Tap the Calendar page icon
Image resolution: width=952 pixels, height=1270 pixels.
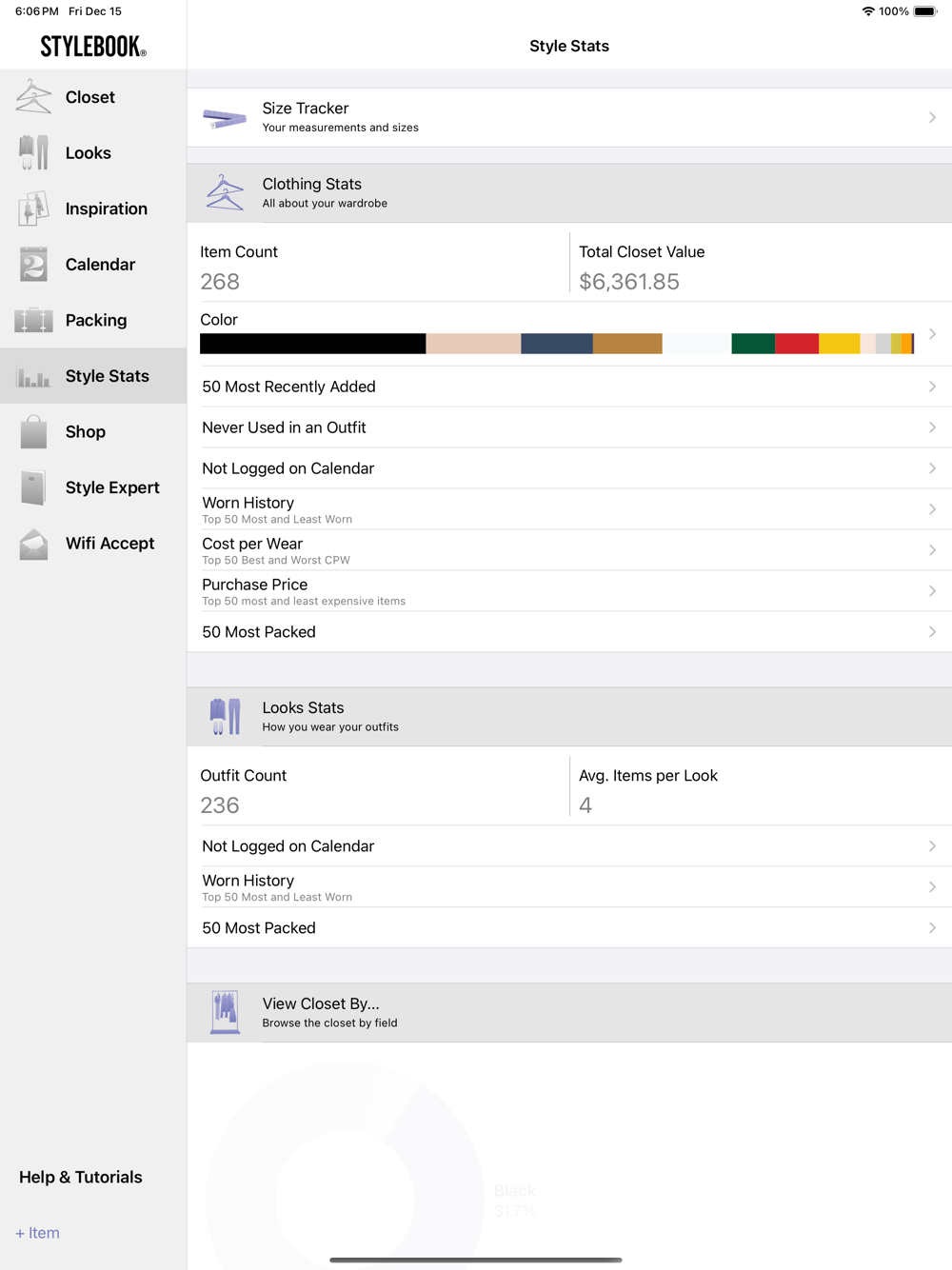[33, 264]
